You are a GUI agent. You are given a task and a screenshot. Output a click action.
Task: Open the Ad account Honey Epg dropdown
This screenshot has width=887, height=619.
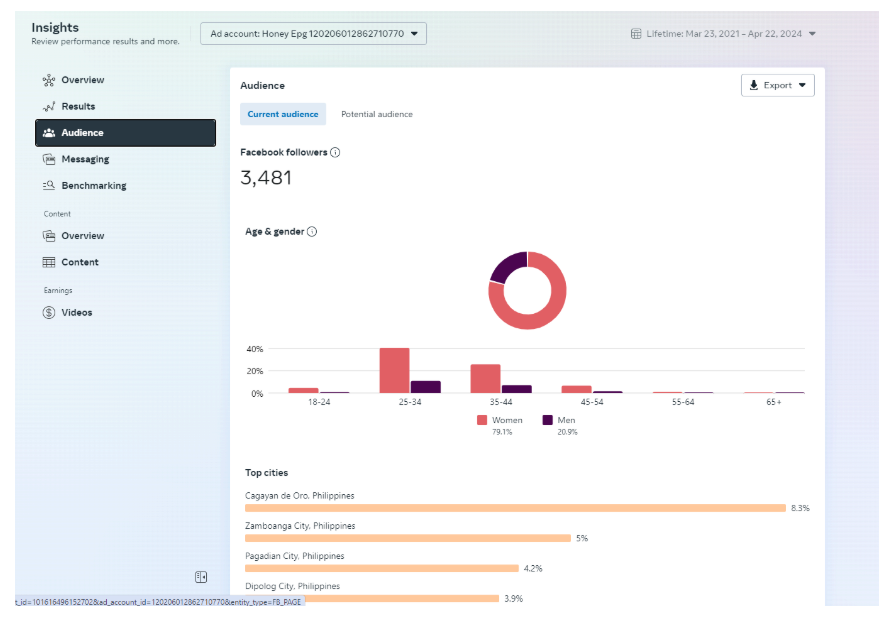click(x=313, y=33)
